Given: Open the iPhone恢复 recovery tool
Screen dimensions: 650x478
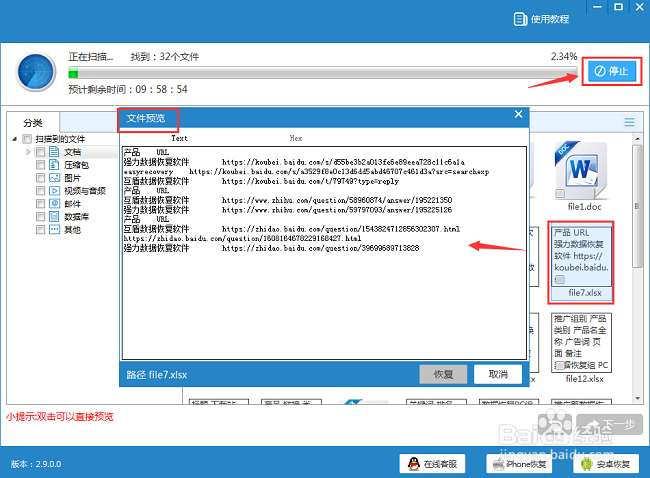Looking at the screenshot, I should coord(519,463).
